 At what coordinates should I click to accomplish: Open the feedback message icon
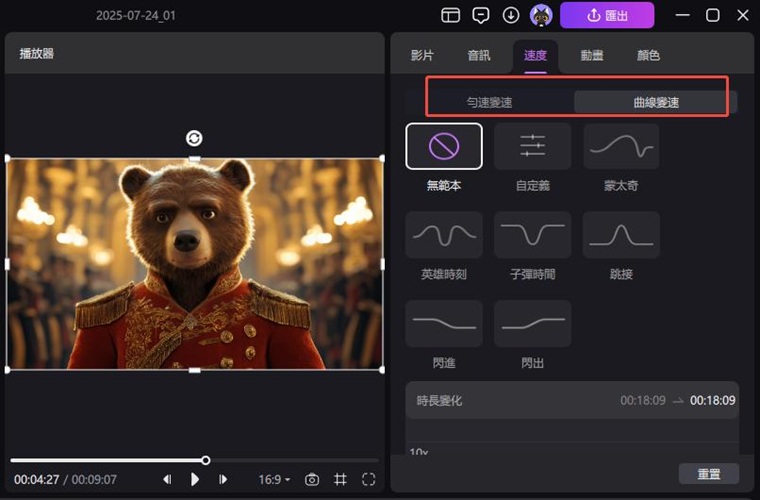(480, 16)
